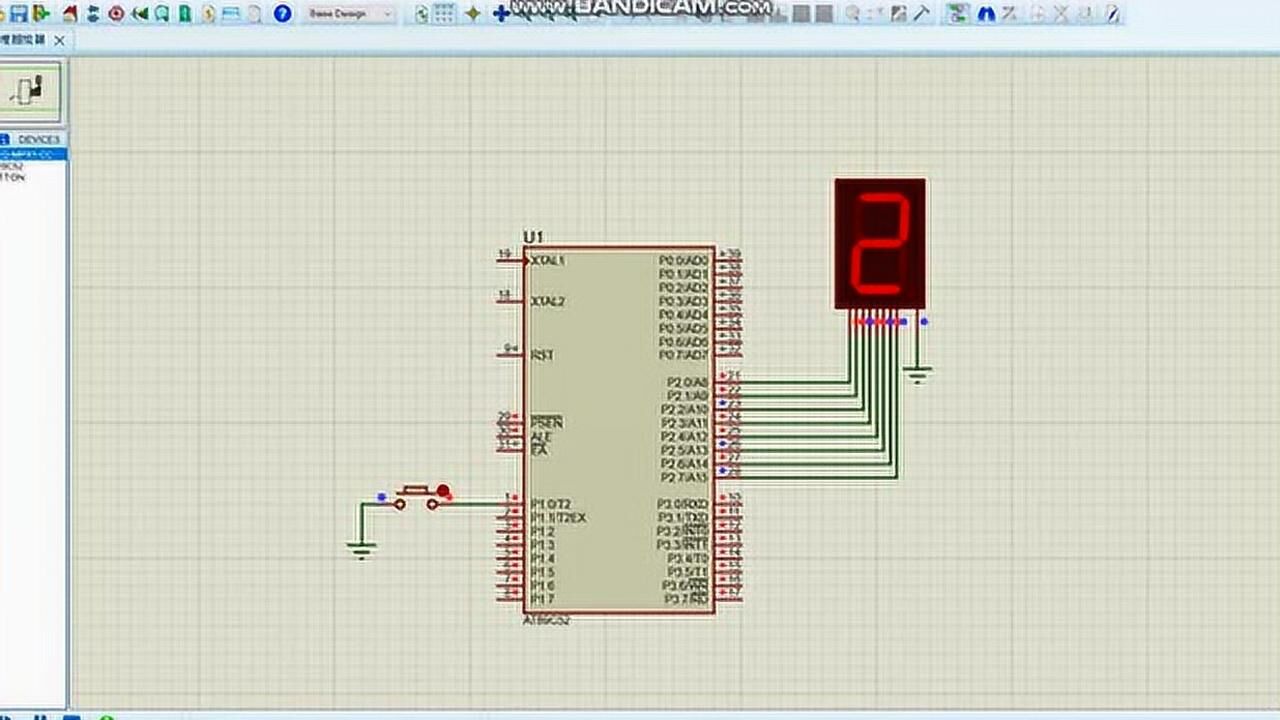The image size is (1280, 720).
Task: Click the DEVICES panel header
Action: point(38,139)
